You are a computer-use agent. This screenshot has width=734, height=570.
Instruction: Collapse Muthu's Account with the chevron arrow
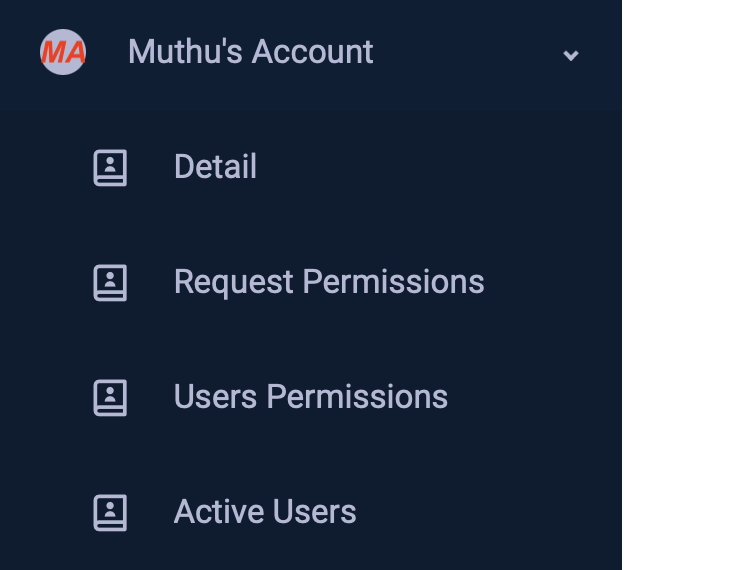pyautogui.click(x=571, y=55)
